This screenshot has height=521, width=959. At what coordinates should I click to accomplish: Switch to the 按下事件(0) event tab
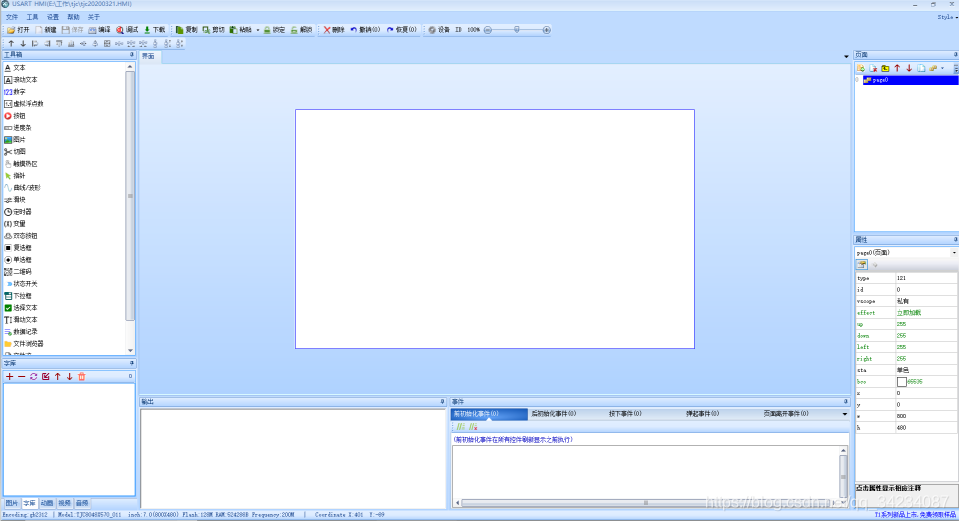pyautogui.click(x=625, y=414)
